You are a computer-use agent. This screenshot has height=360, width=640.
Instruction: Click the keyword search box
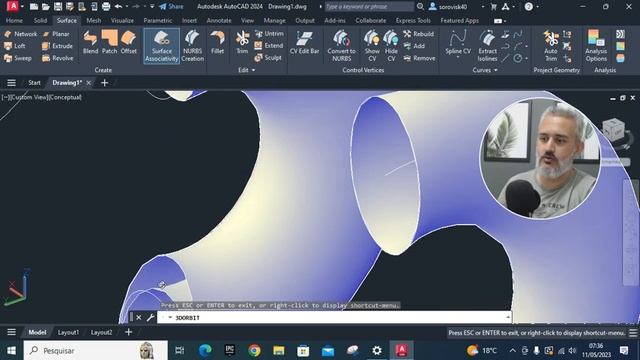pyautogui.click(x=369, y=7)
